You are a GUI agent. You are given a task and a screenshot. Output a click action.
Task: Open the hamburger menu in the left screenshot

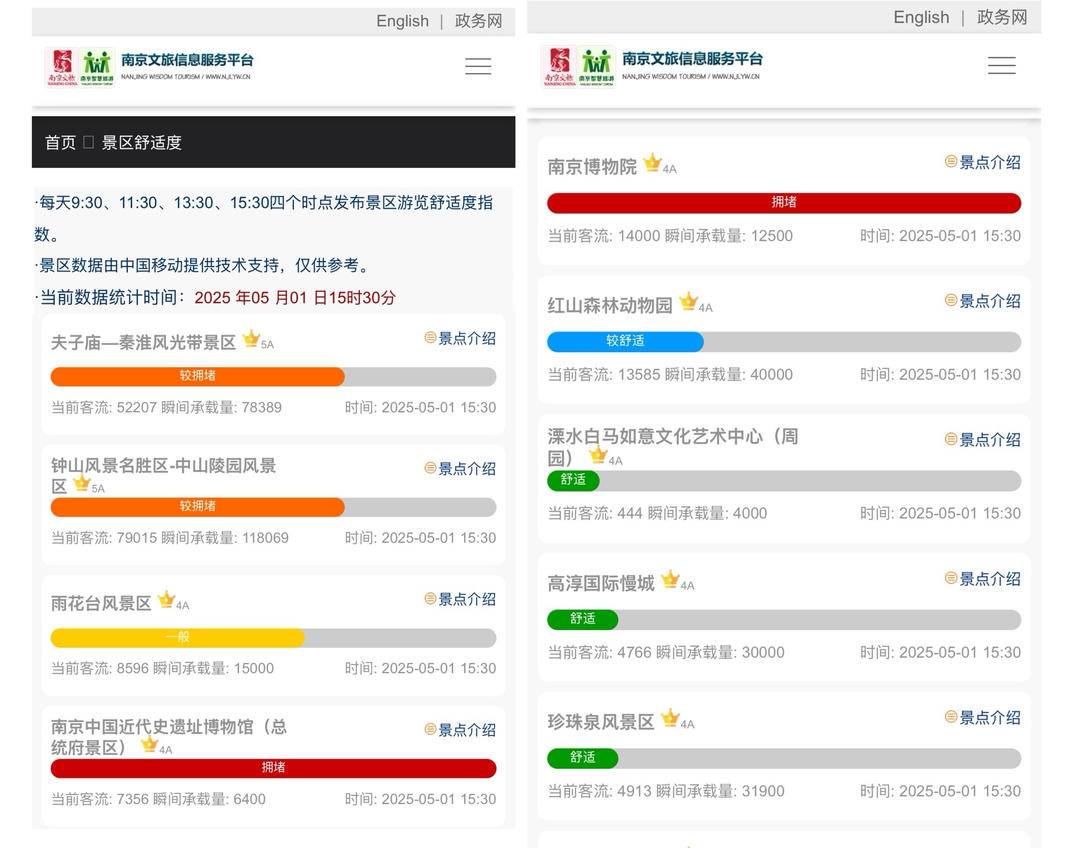478,66
